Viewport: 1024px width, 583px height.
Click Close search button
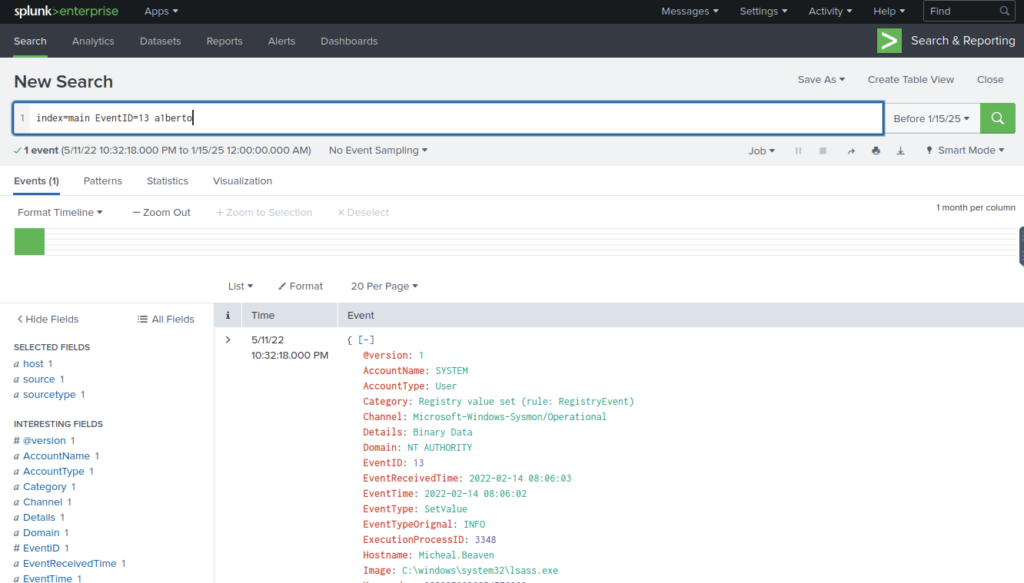[990, 80]
